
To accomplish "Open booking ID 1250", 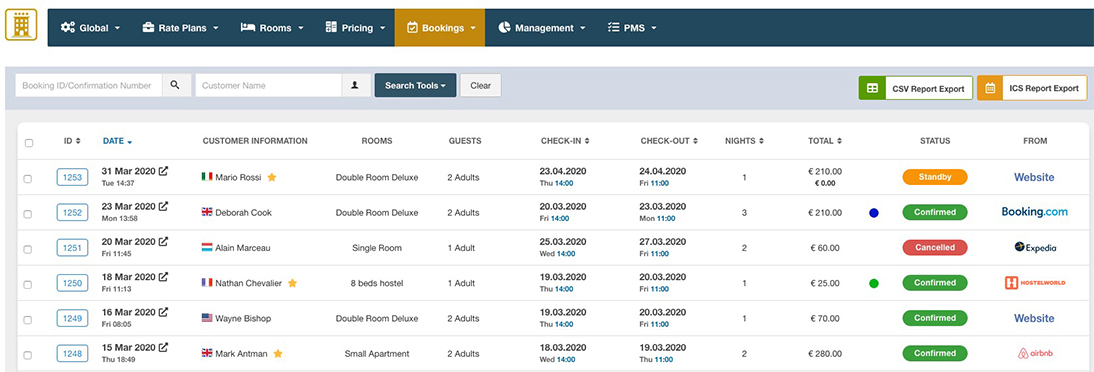I will tap(73, 283).
